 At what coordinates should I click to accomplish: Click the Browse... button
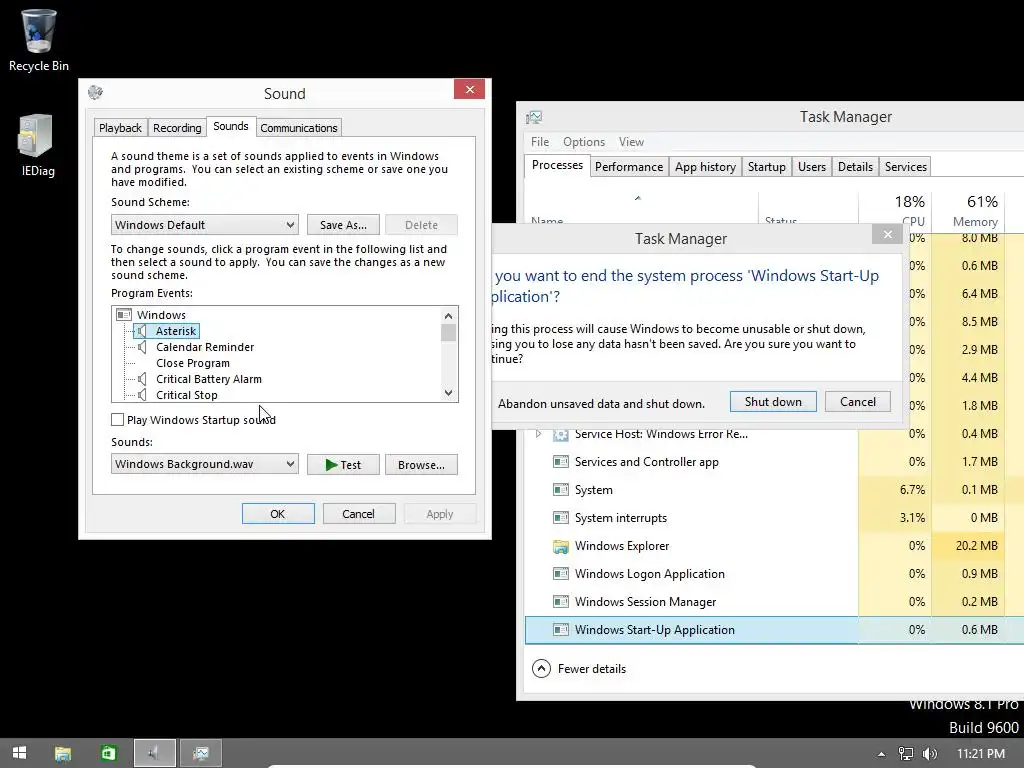pos(421,464)
